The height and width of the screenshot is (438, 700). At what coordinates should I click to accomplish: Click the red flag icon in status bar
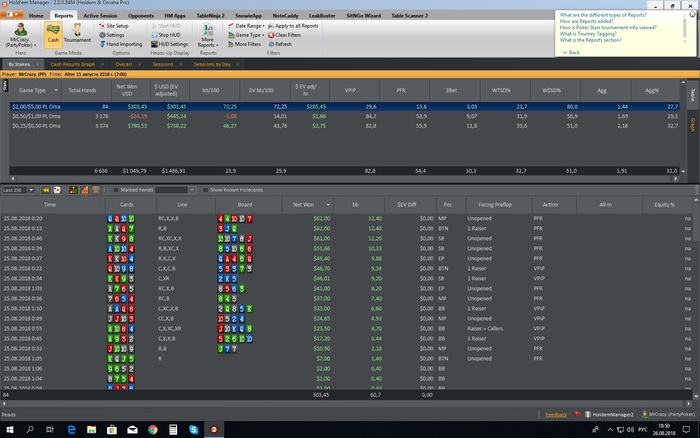click(x=577, y=414)
